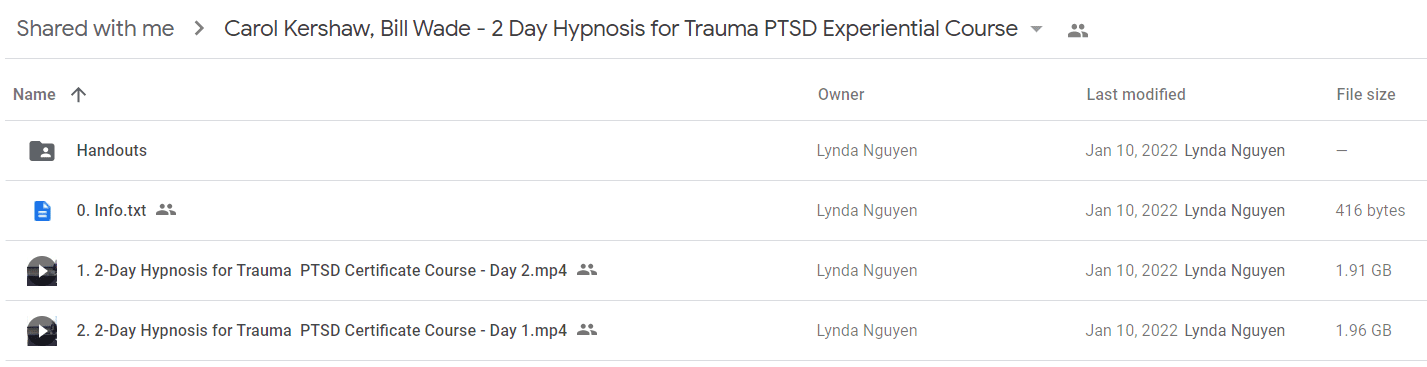Screen dimensions: 1427x367
Task: Select the 0. Info.txt file row
Action: (x=713, y=211)
